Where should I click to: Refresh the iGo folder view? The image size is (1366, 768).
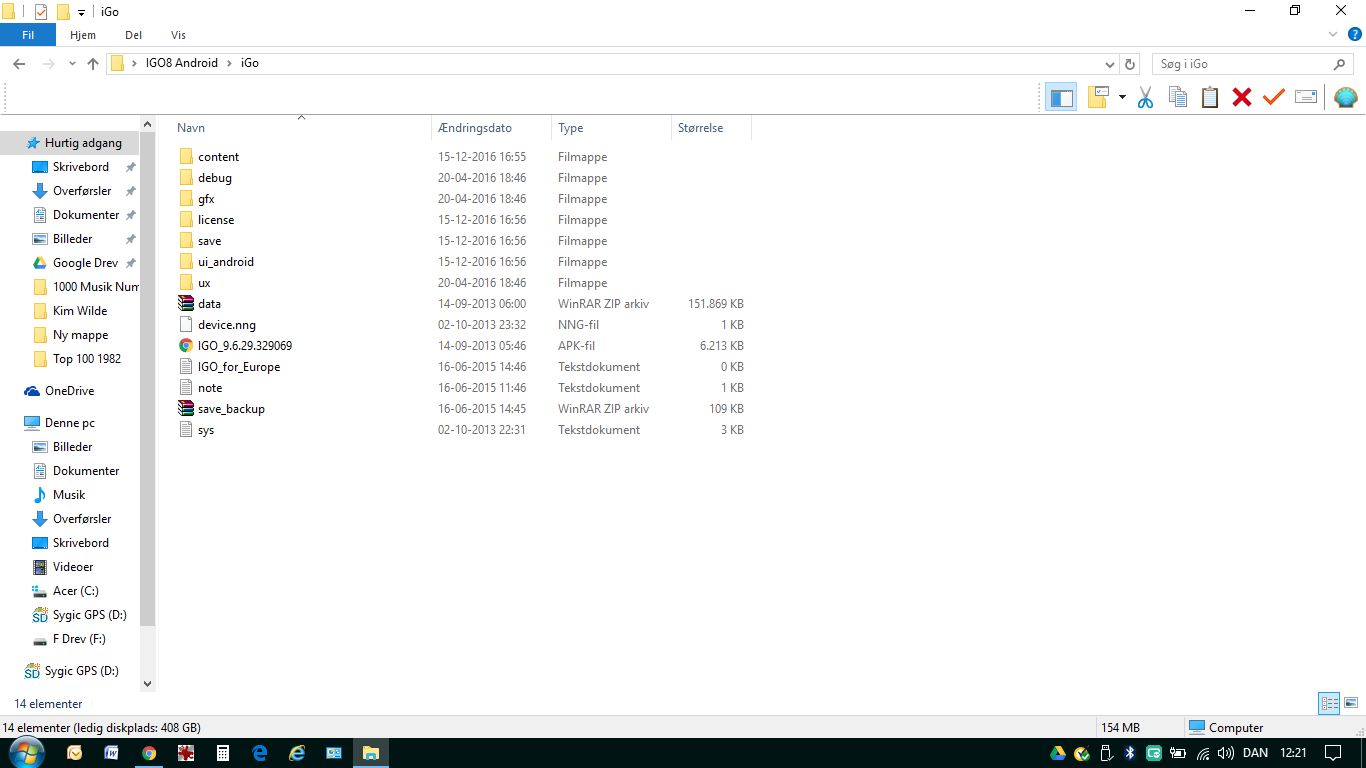(x=1131, y=63)
